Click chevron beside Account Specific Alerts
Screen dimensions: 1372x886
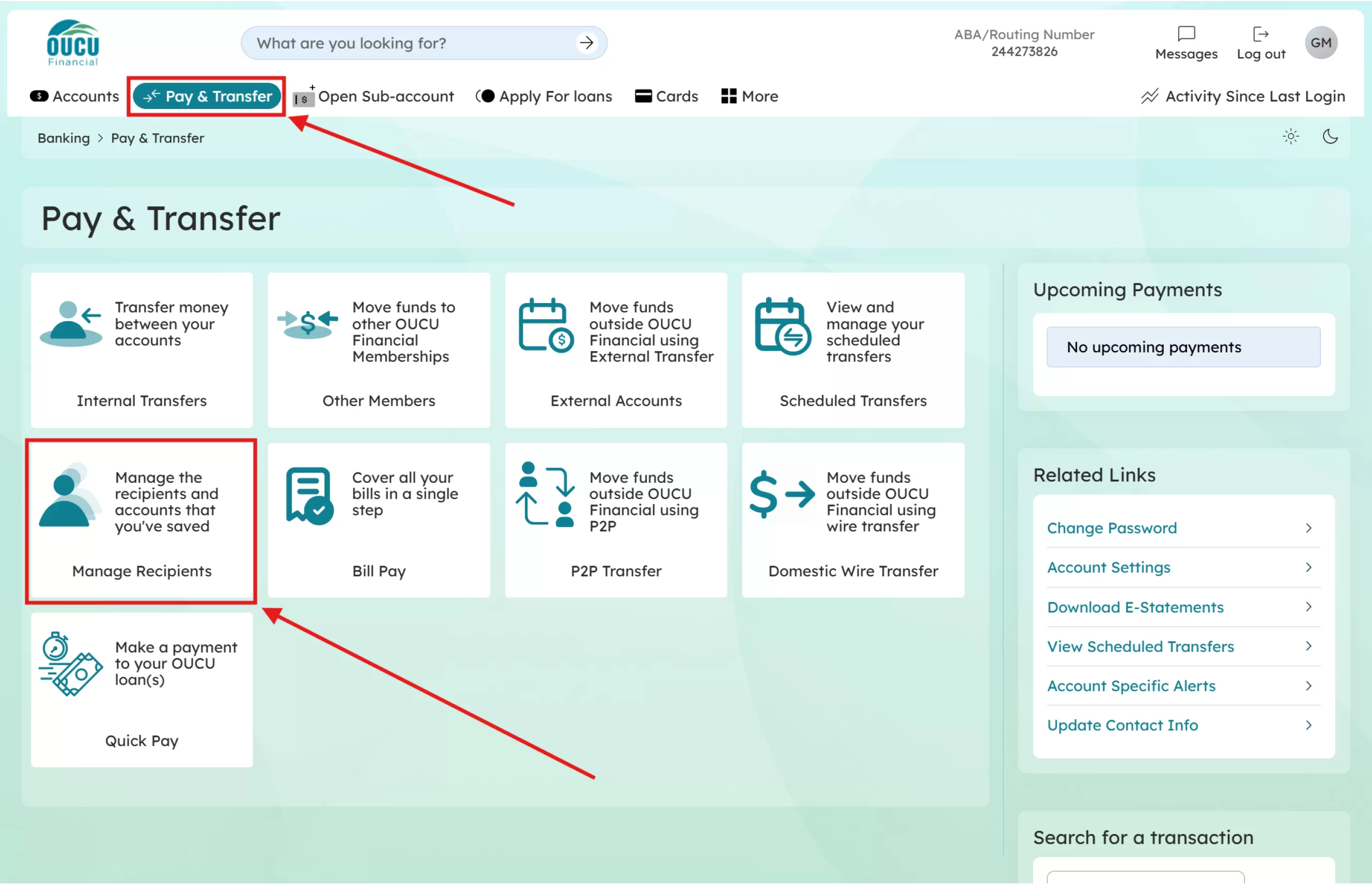(x=1308, y=685)
